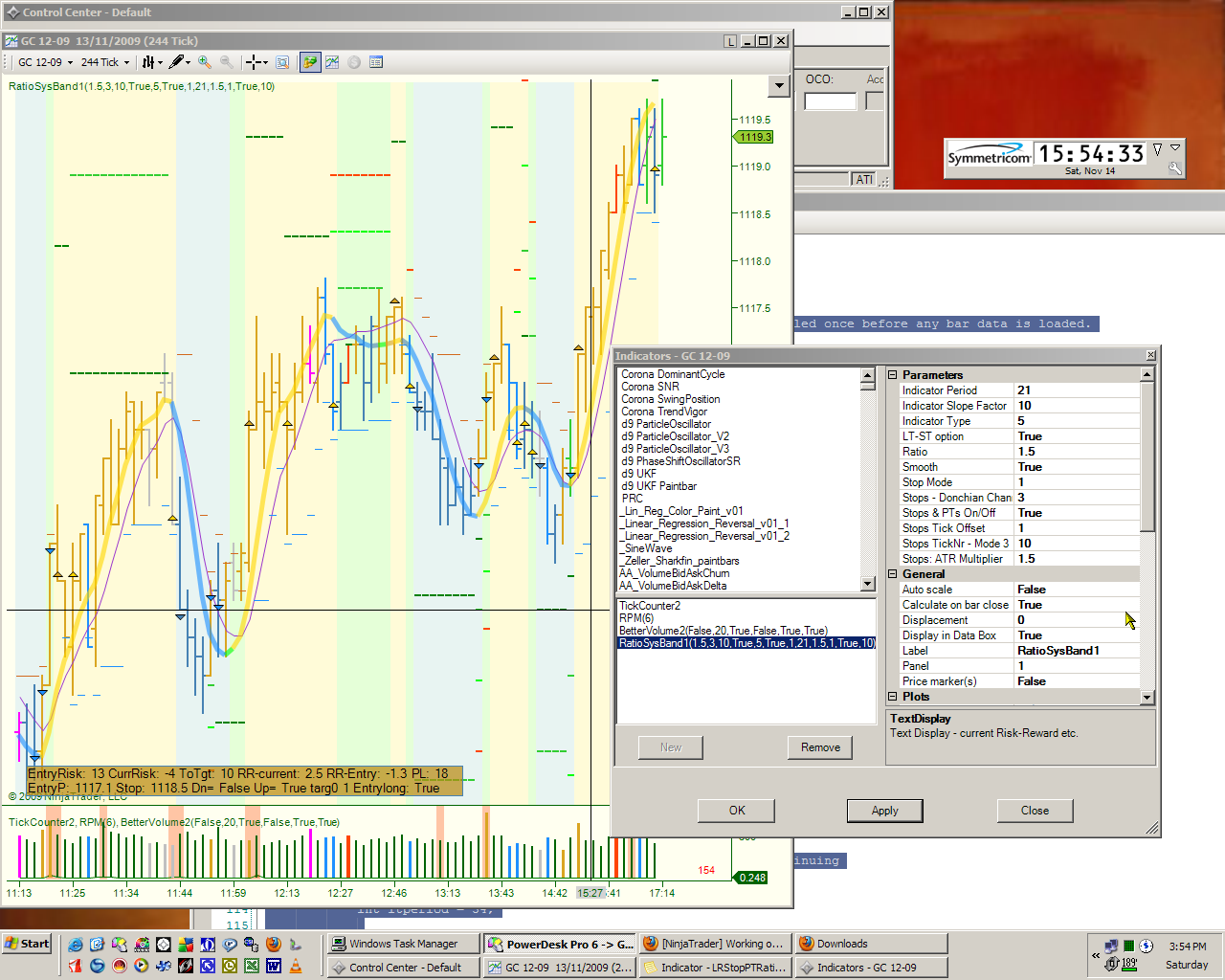Image resolution: width=1225 pixels, height=980 pixels.
Task: Select the Auto scale value False
Action: 1077,590
